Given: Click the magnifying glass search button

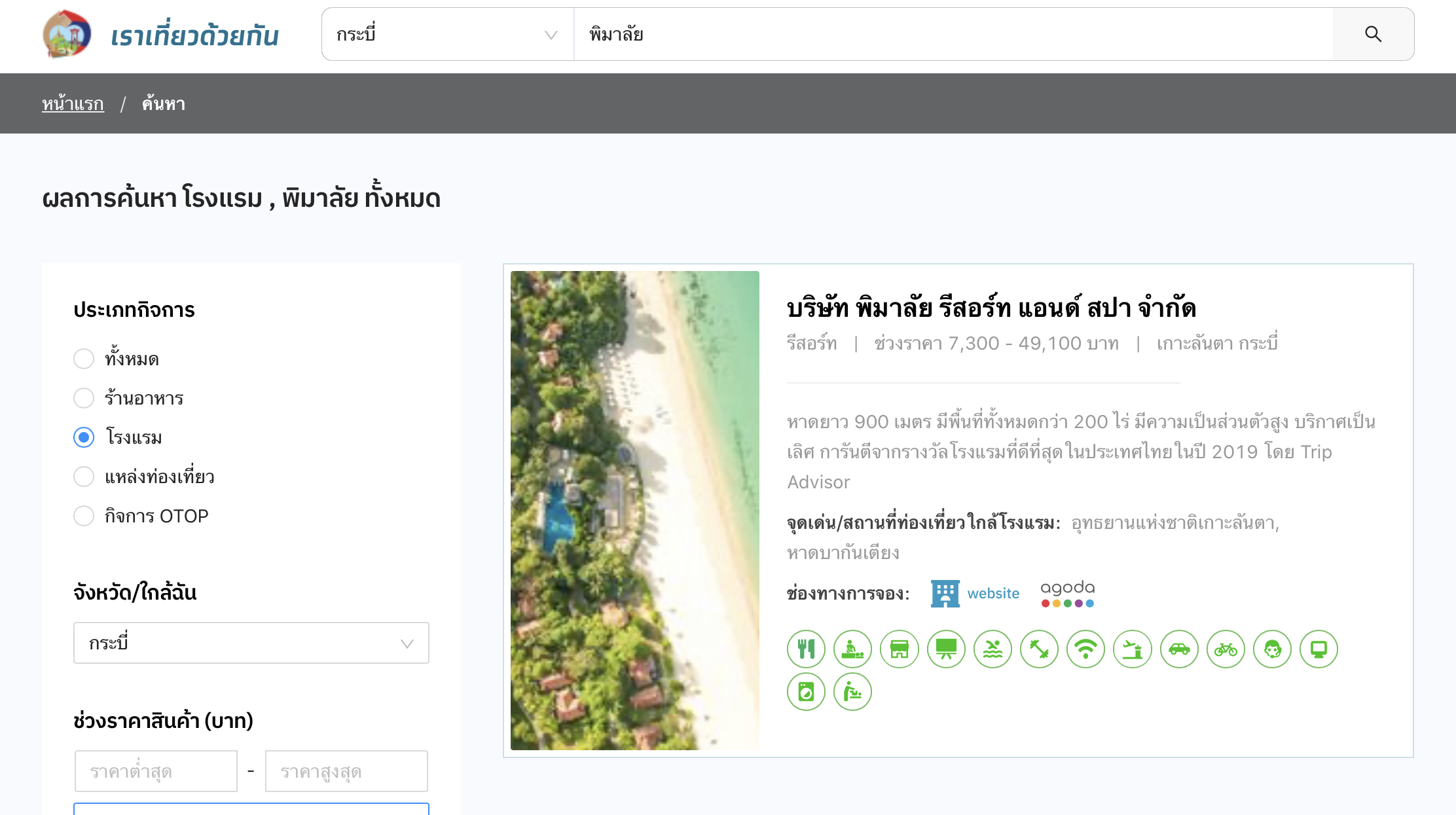Looking at the screenshot, I should (1373, 34).
